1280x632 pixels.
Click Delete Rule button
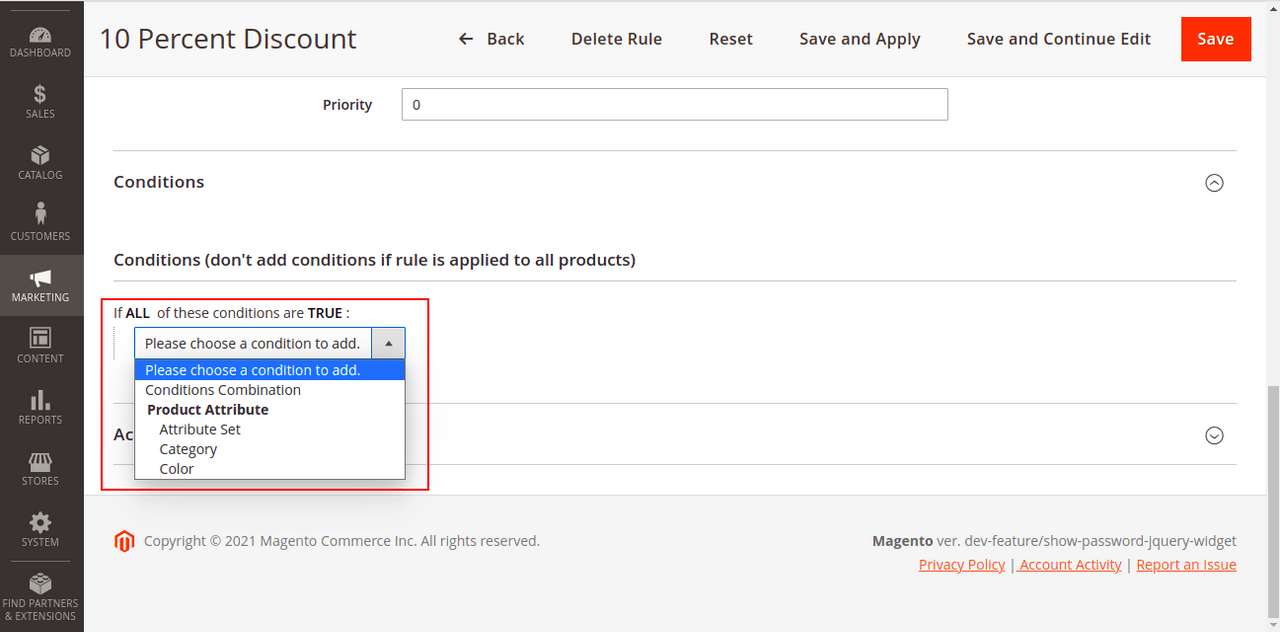617,39
